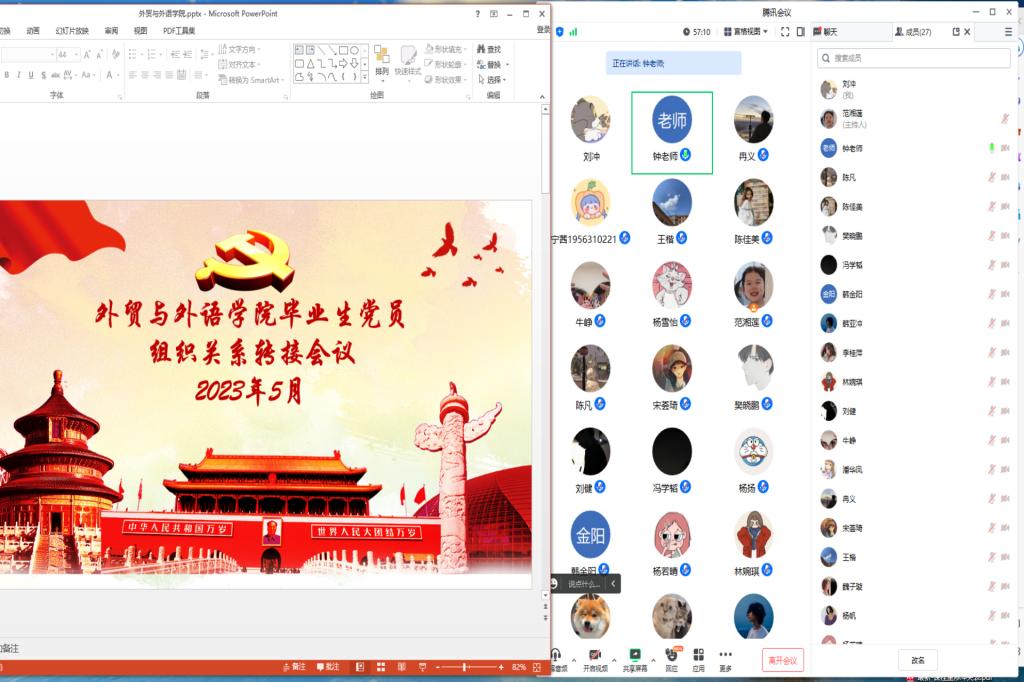Click the clear formatting icon
The height and width of the screenshot is (682, 1024).
click(x=116, y=54)
